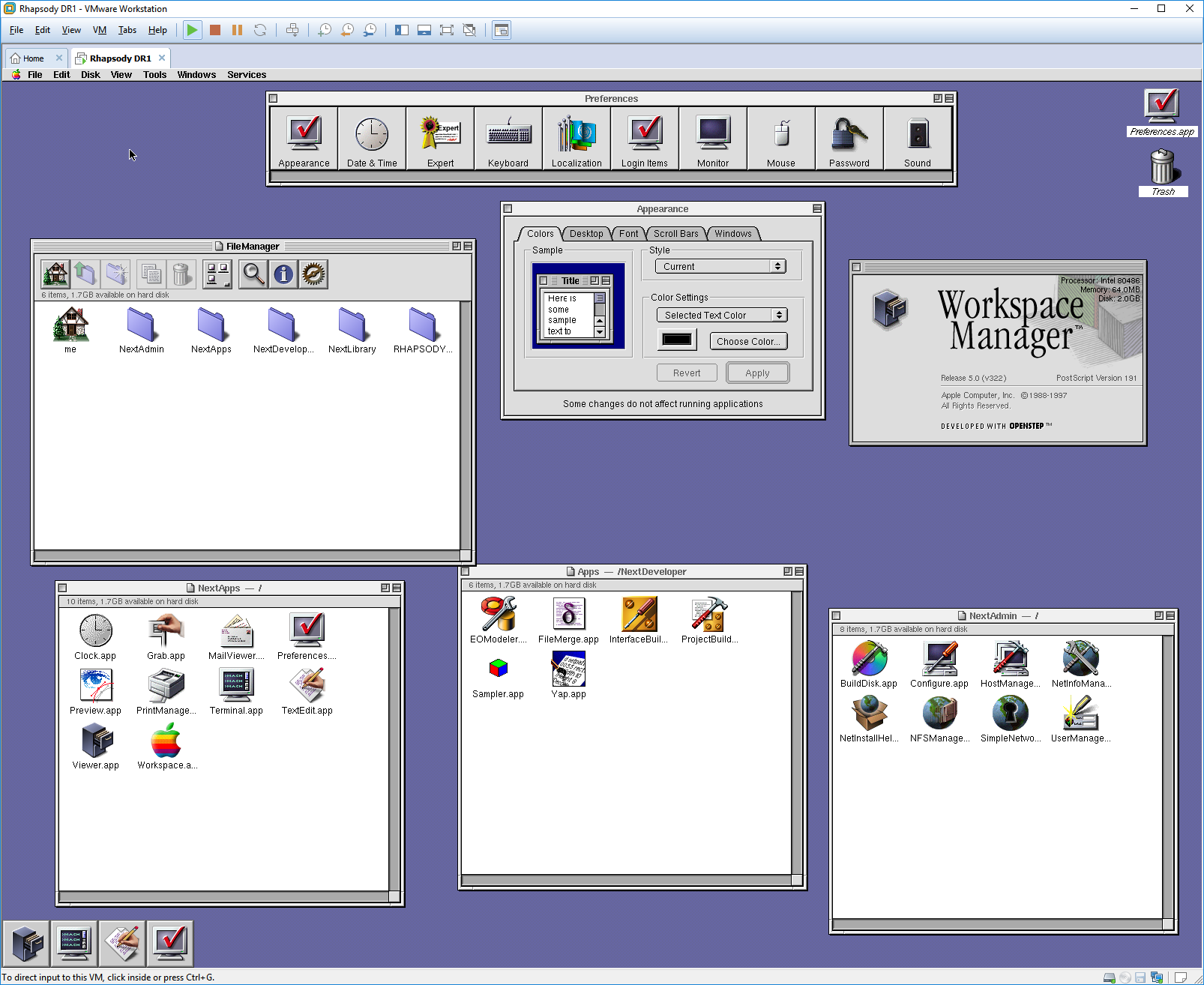The image size is (1204, 985).
Task: Select Terminal.app in the NextApps window
Action: coord(236,691)
